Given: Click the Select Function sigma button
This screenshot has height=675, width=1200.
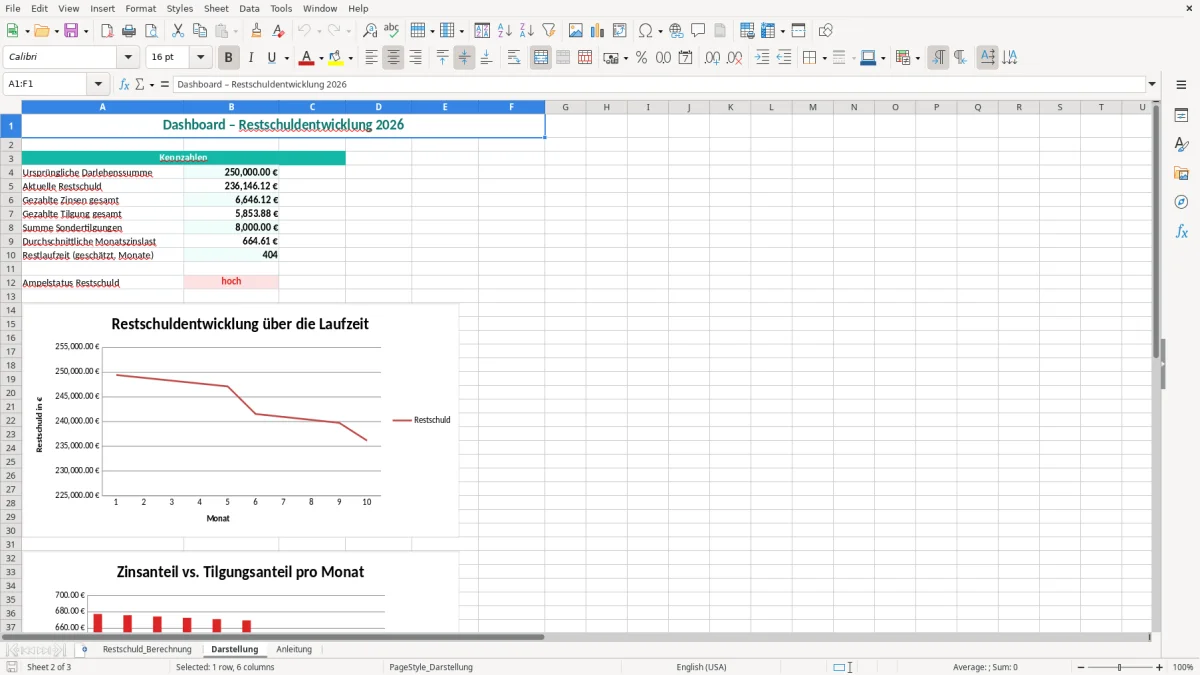Looking at the screenshot, I should 140,85.
